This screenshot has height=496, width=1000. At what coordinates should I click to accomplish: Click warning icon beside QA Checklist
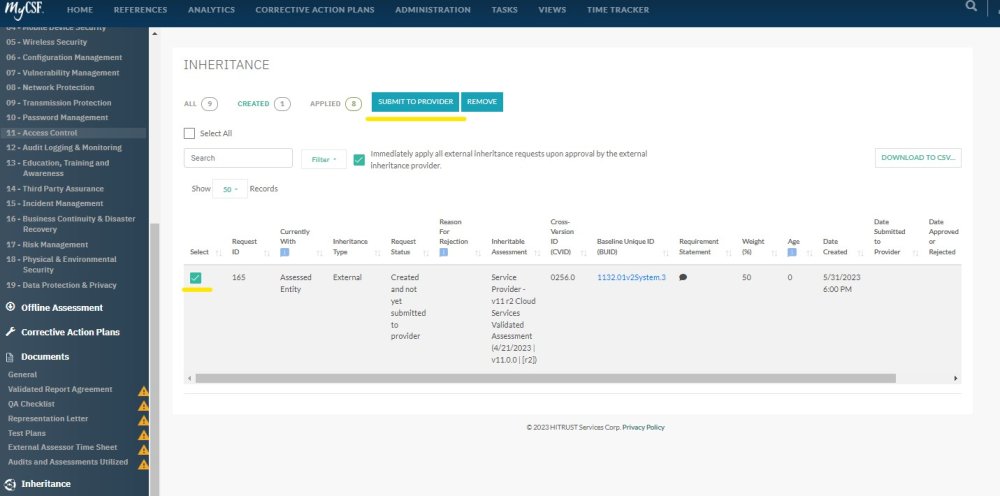click(x=143, y=405)
